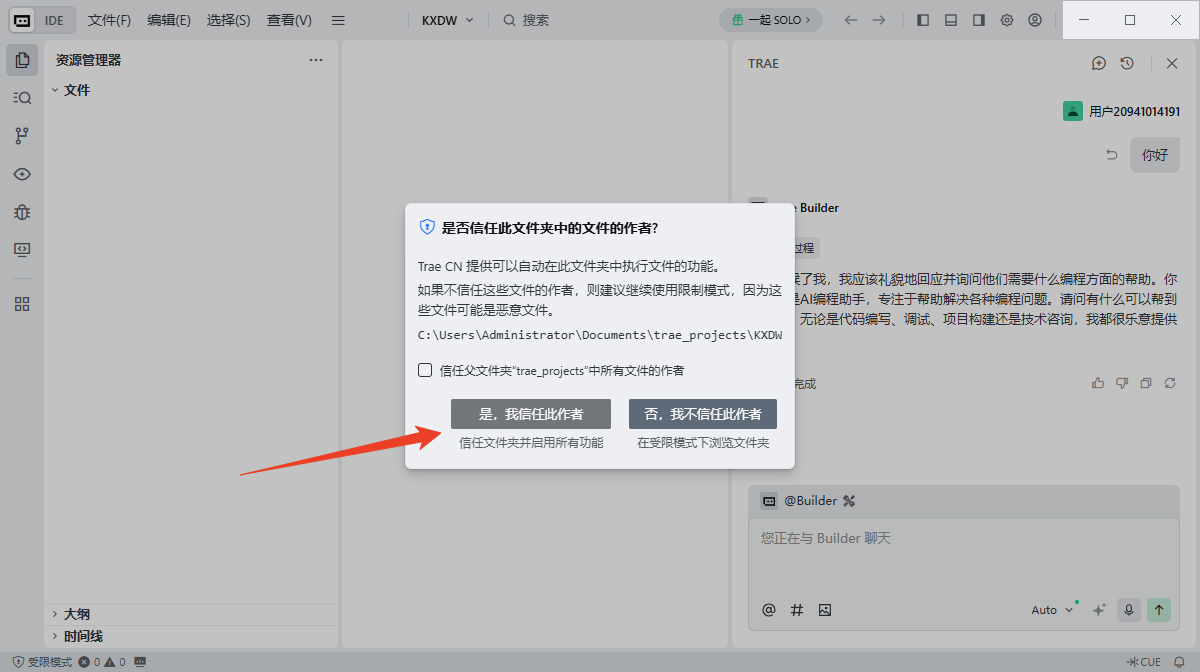Click 是，我信任此作者 in the trust dialog

[531, 413]
